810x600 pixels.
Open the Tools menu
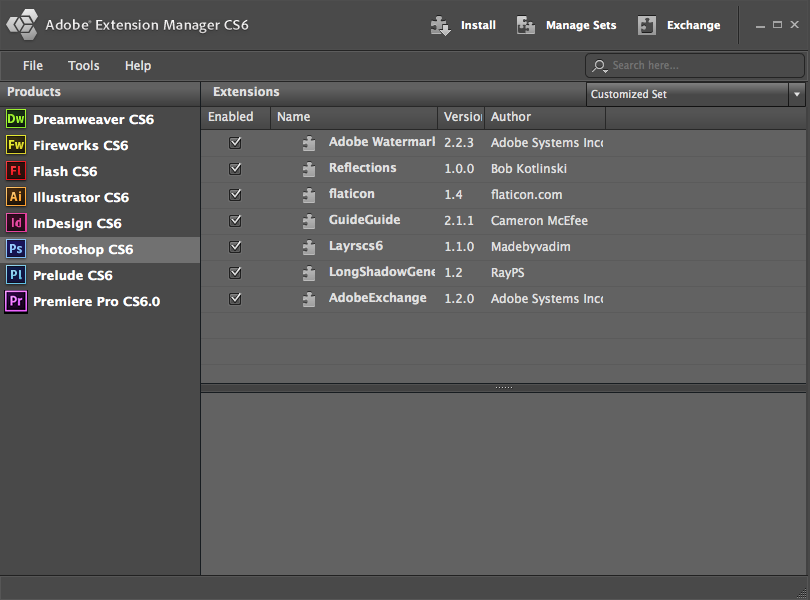[84, 66]
